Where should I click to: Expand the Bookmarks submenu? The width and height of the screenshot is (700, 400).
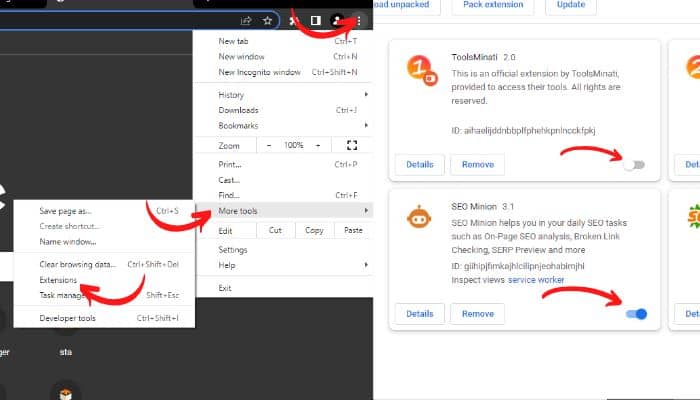[x=283, y=125]
